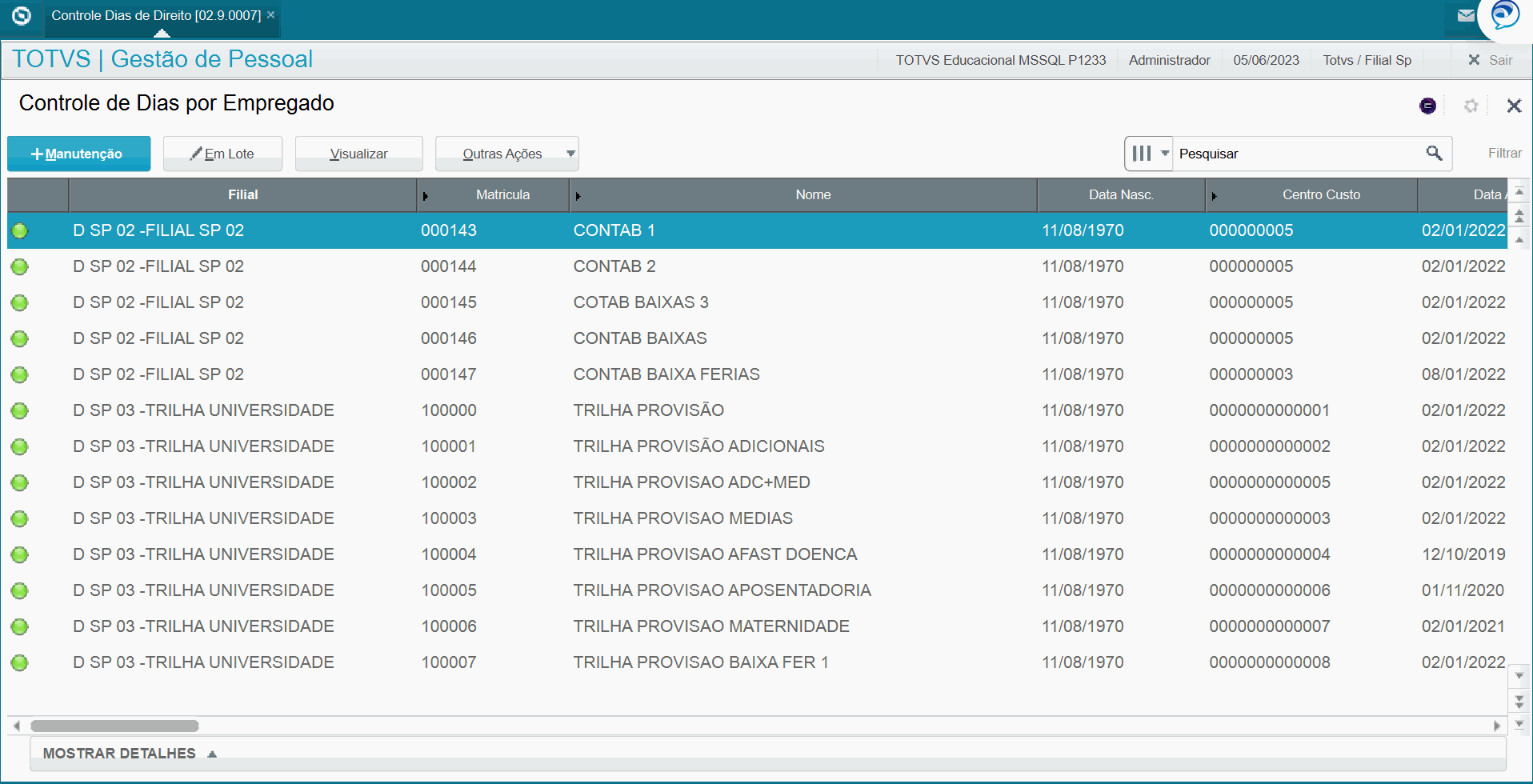Click green status icon for AFAST DOENCA row
Viewport: 1533px width, 784px height.
click(20, 555)
